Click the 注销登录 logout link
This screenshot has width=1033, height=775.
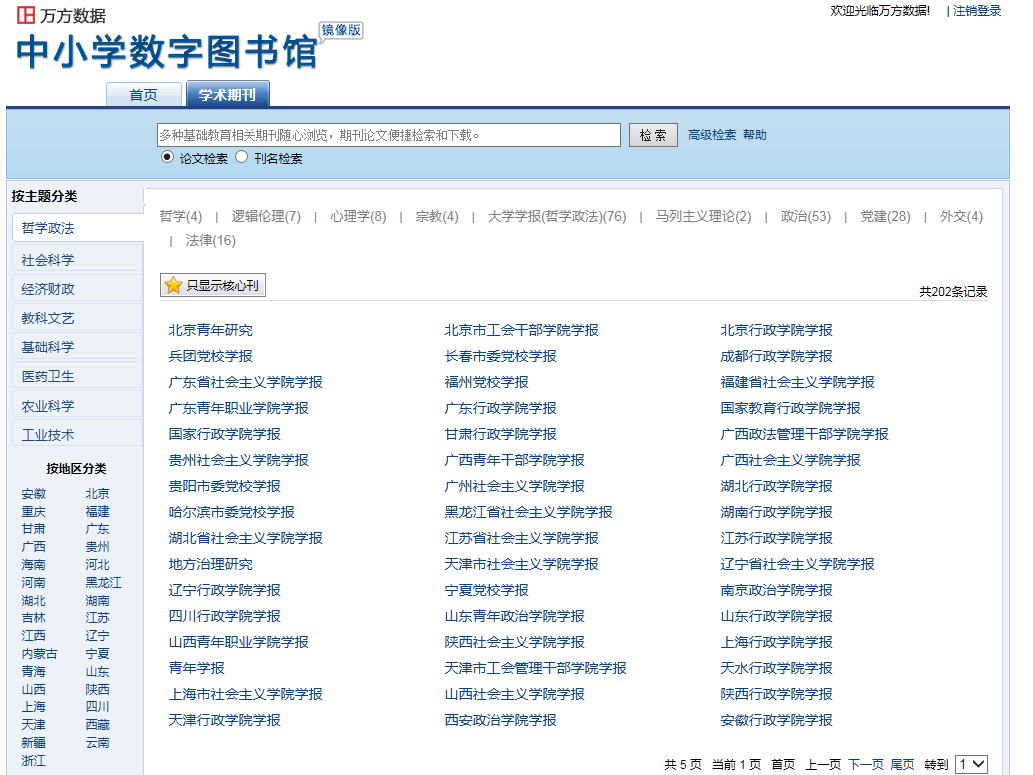(976, 11)
